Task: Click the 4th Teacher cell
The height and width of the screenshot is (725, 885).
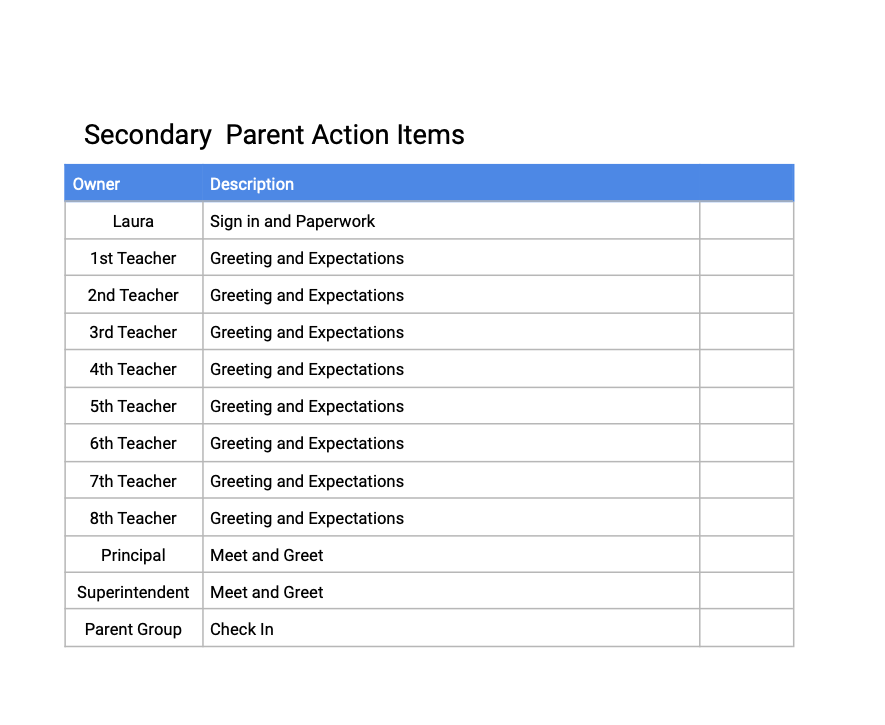Action: coord(133,369)
